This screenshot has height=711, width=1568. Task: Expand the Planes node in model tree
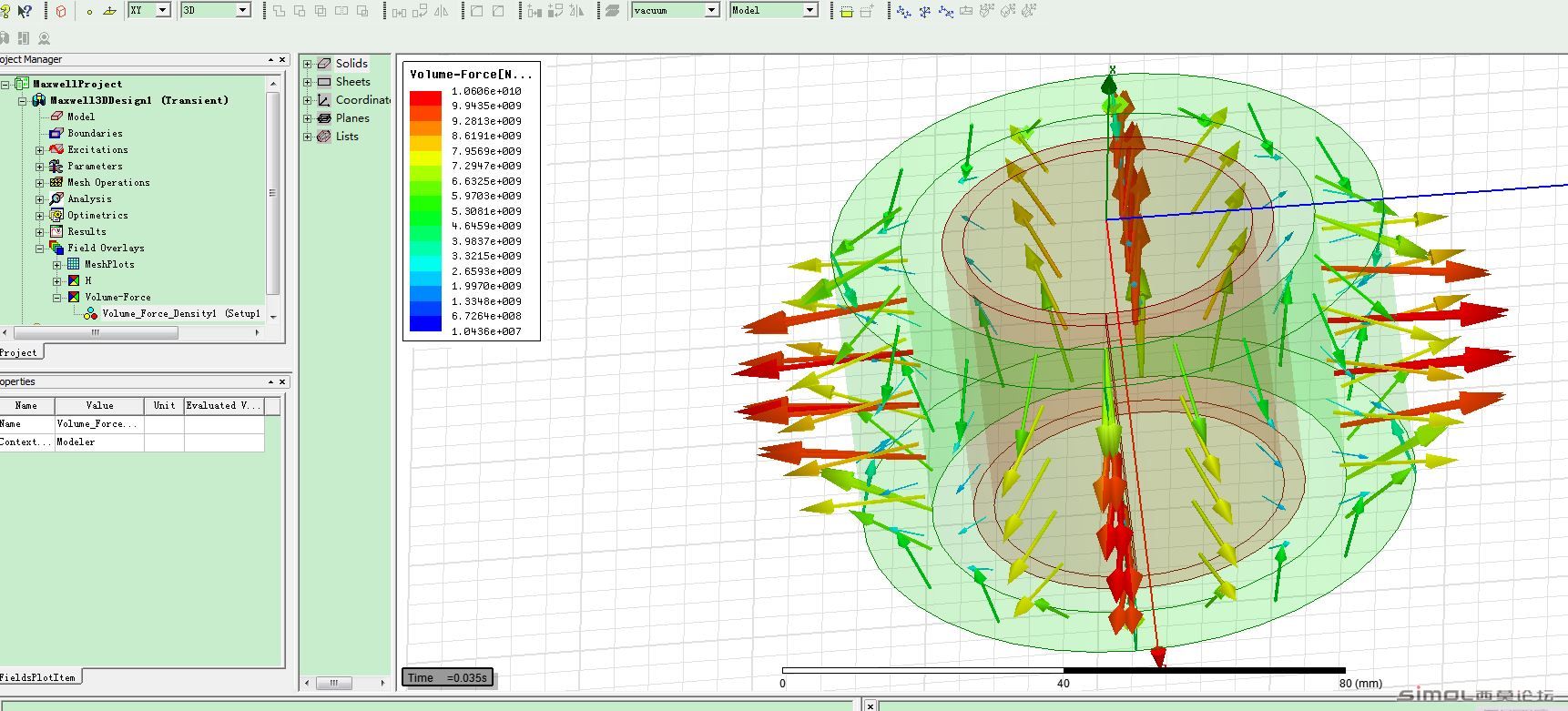pos(308,118)
